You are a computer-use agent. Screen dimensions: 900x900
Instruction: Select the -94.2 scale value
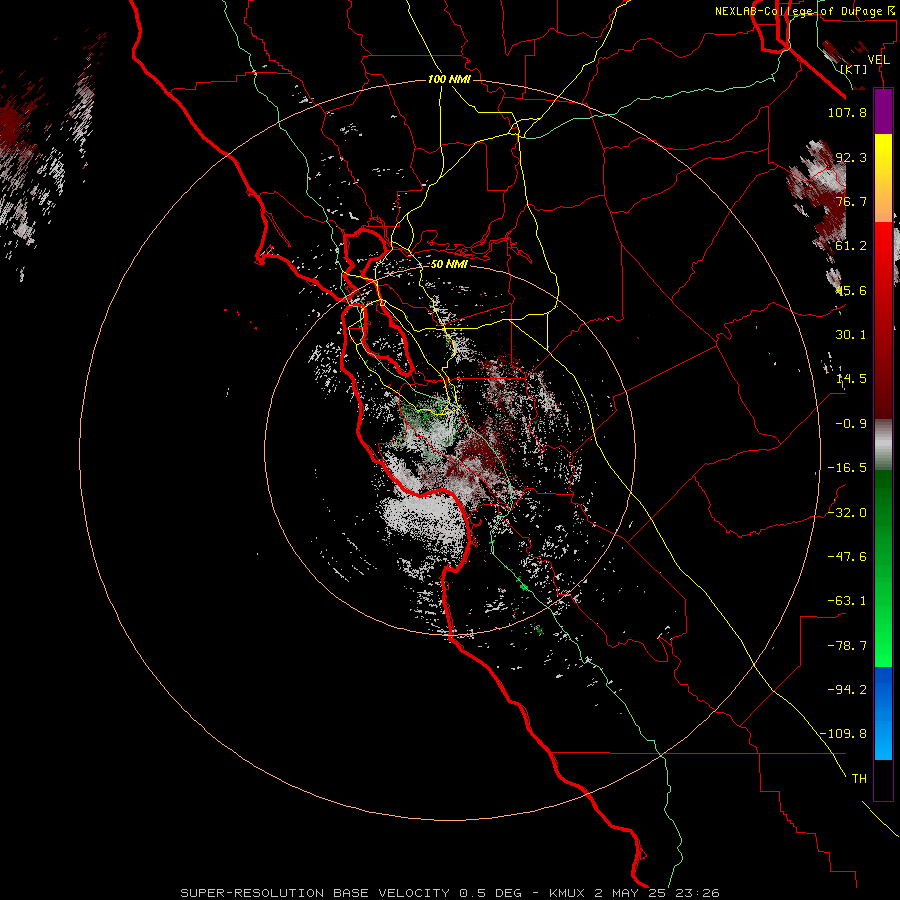(x=847, y=689)
